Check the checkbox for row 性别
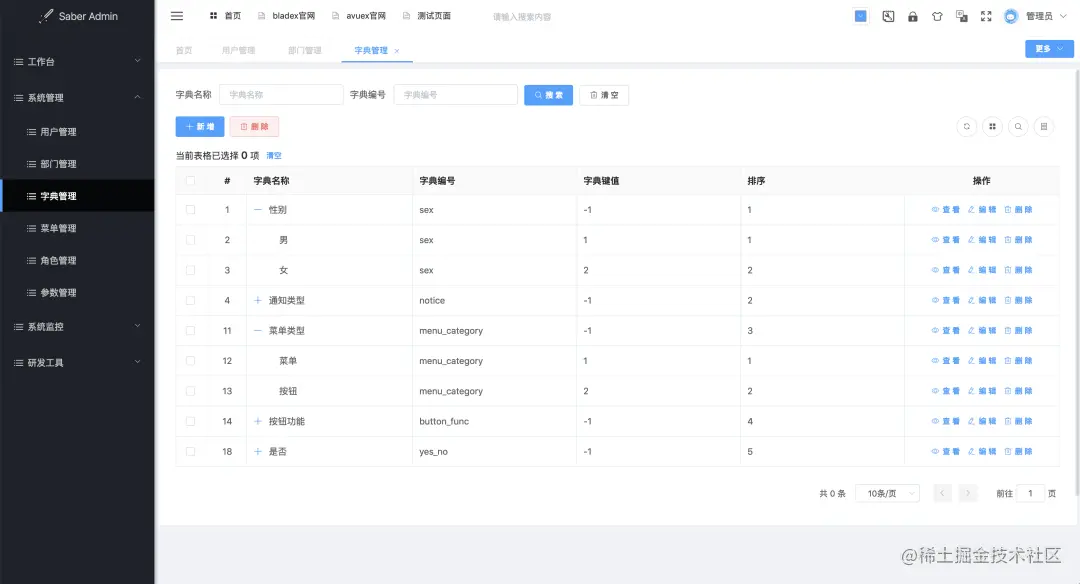 click(189, 209)
